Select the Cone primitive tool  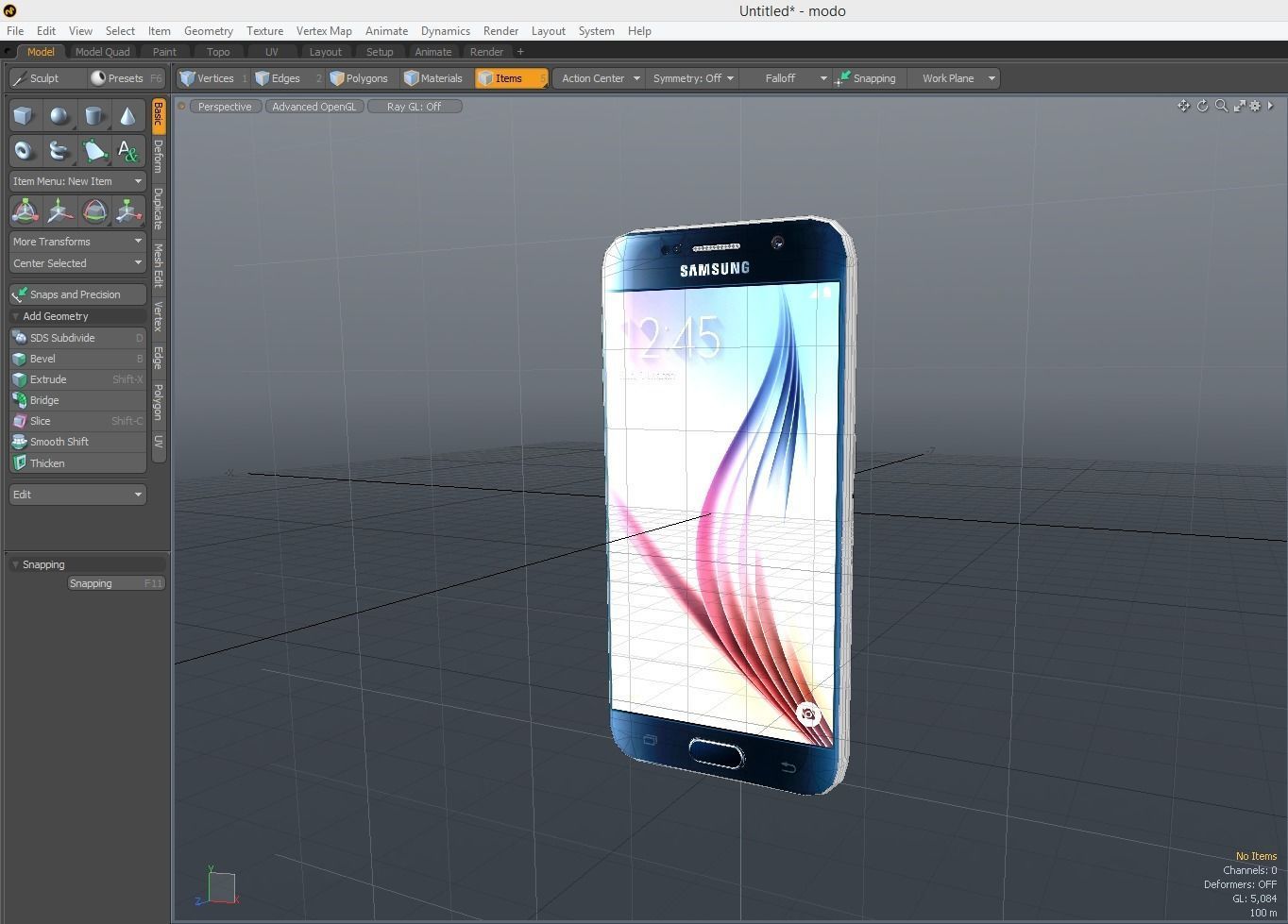pyautogui.click(x=128, y=116)
